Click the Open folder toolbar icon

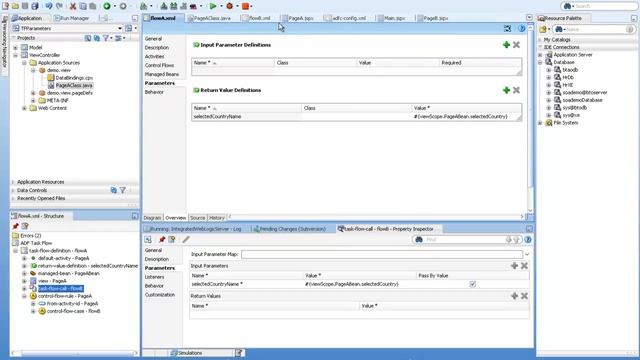(16, 6)
